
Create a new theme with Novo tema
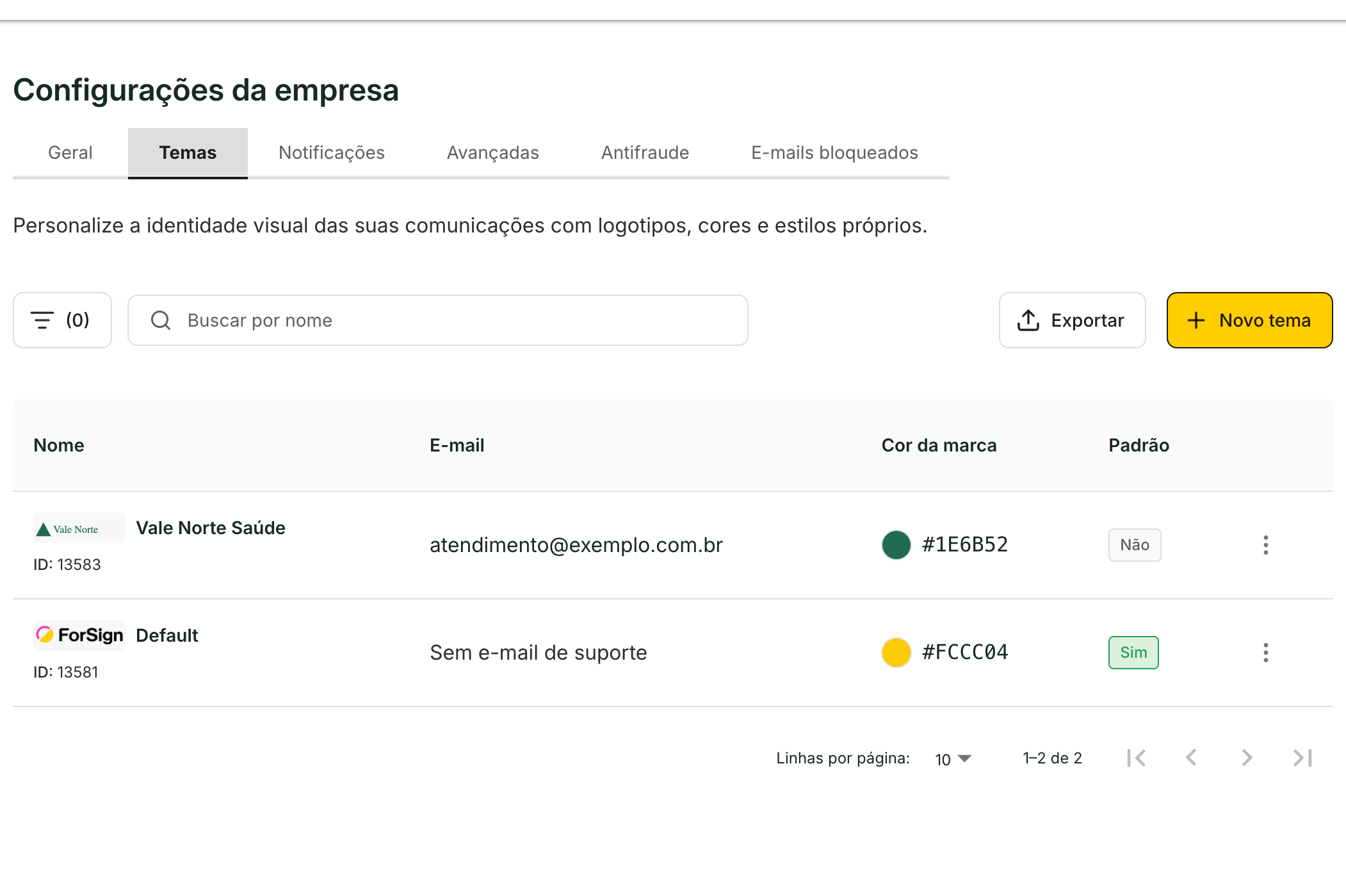[x=1249, y=320]
